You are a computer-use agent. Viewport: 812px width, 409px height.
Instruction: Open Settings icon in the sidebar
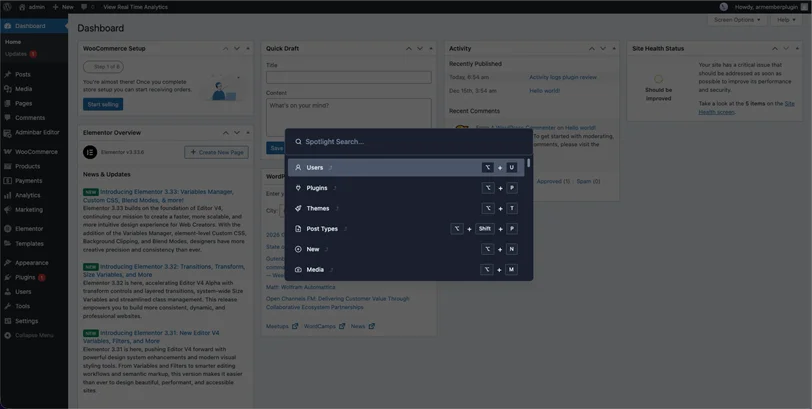tap(8, 321)
